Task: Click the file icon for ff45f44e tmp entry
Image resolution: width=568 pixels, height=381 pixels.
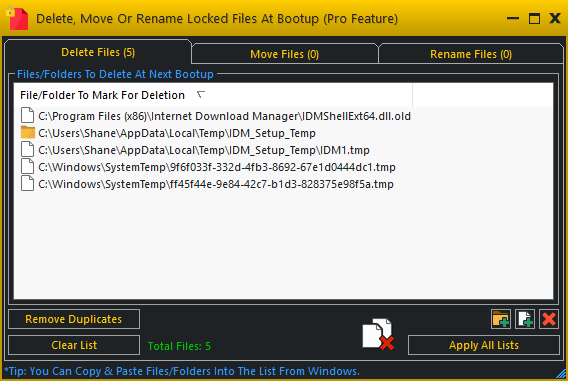Action: click(x=28, y=184)
